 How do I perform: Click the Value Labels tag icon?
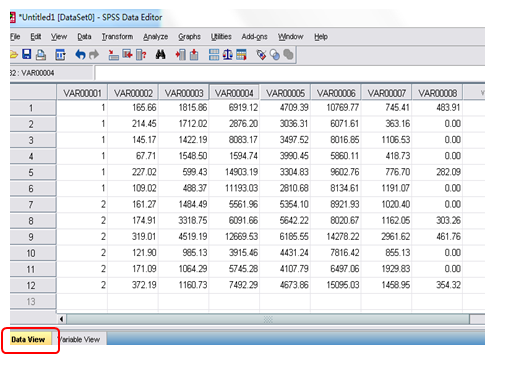pyautogui.click(x=261, y=54)
